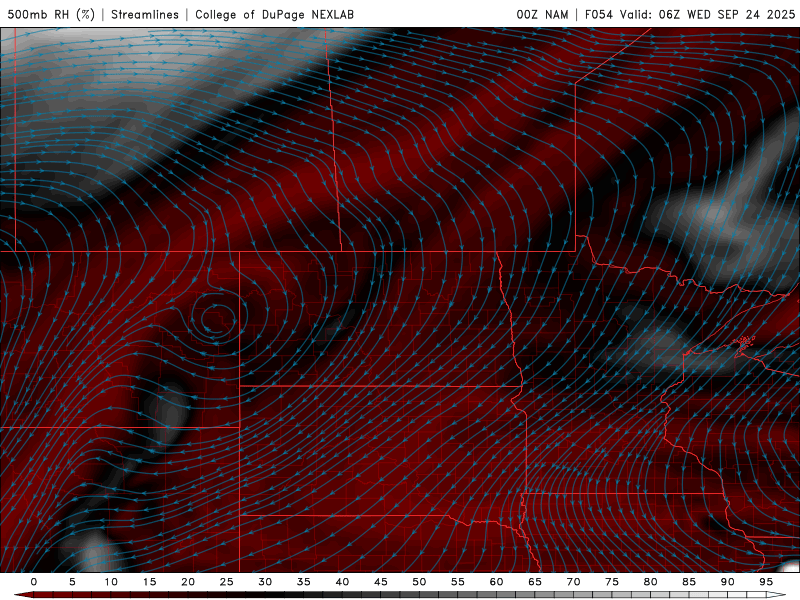Click the "00Z NAM" model run label
The height and width of the screenshot is (600, 800).
click(x=542, y=14)
